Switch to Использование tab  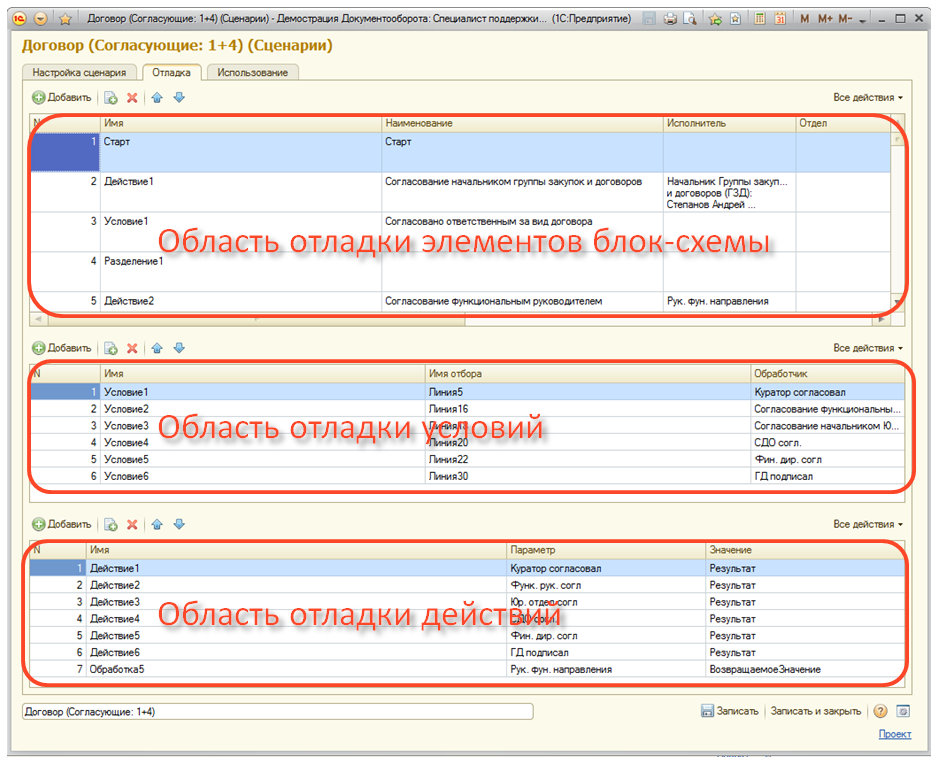point(253,73)
